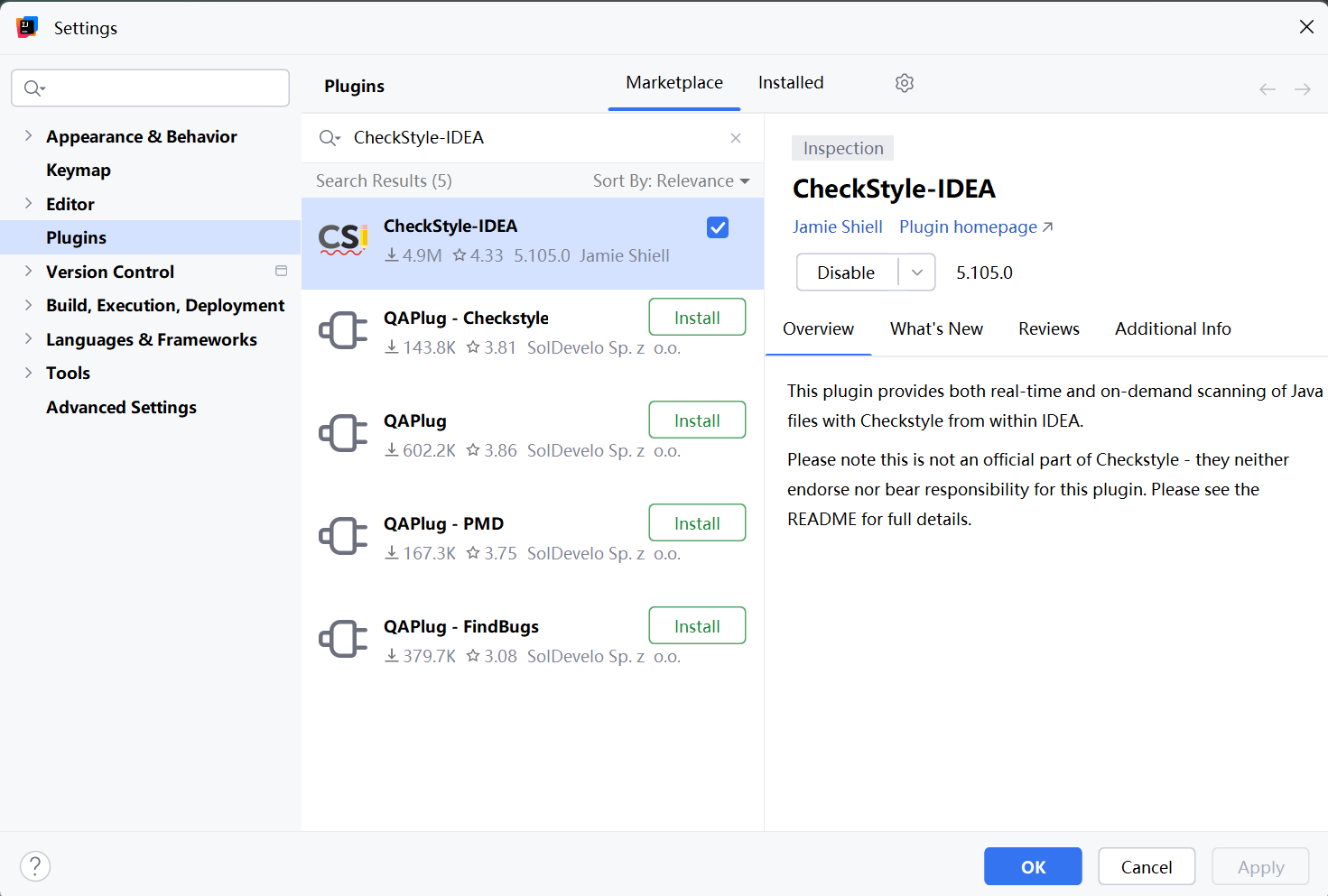Click the 3.08 rating for FindBugs
This screenshot has height=896, width=1328.
(x=492, y=656)
